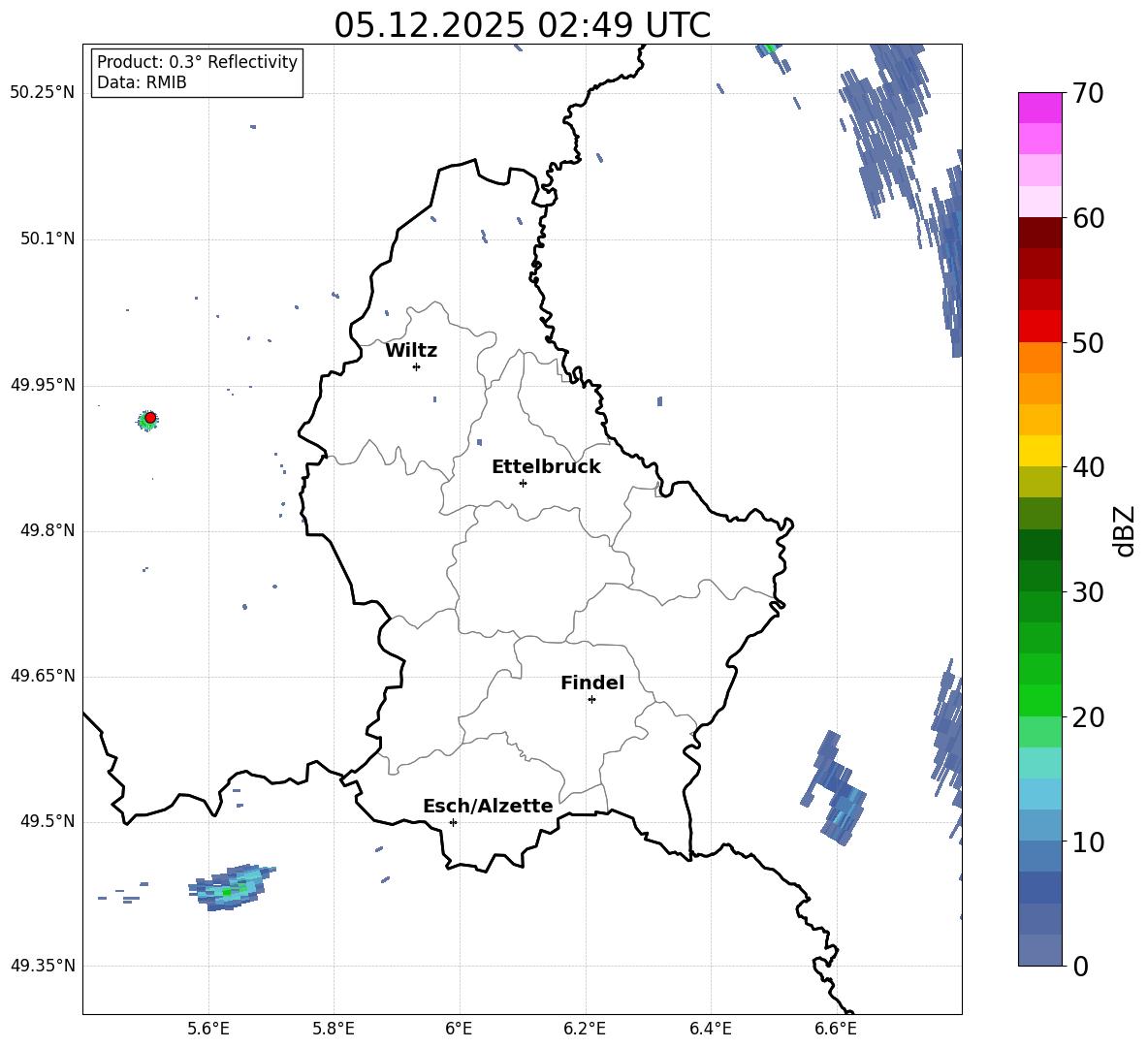Click the Esch/Alzette station cross marker
The width and height of the screenshot is (1148, 1048).
pyautogui.click(x=453, y=822)
